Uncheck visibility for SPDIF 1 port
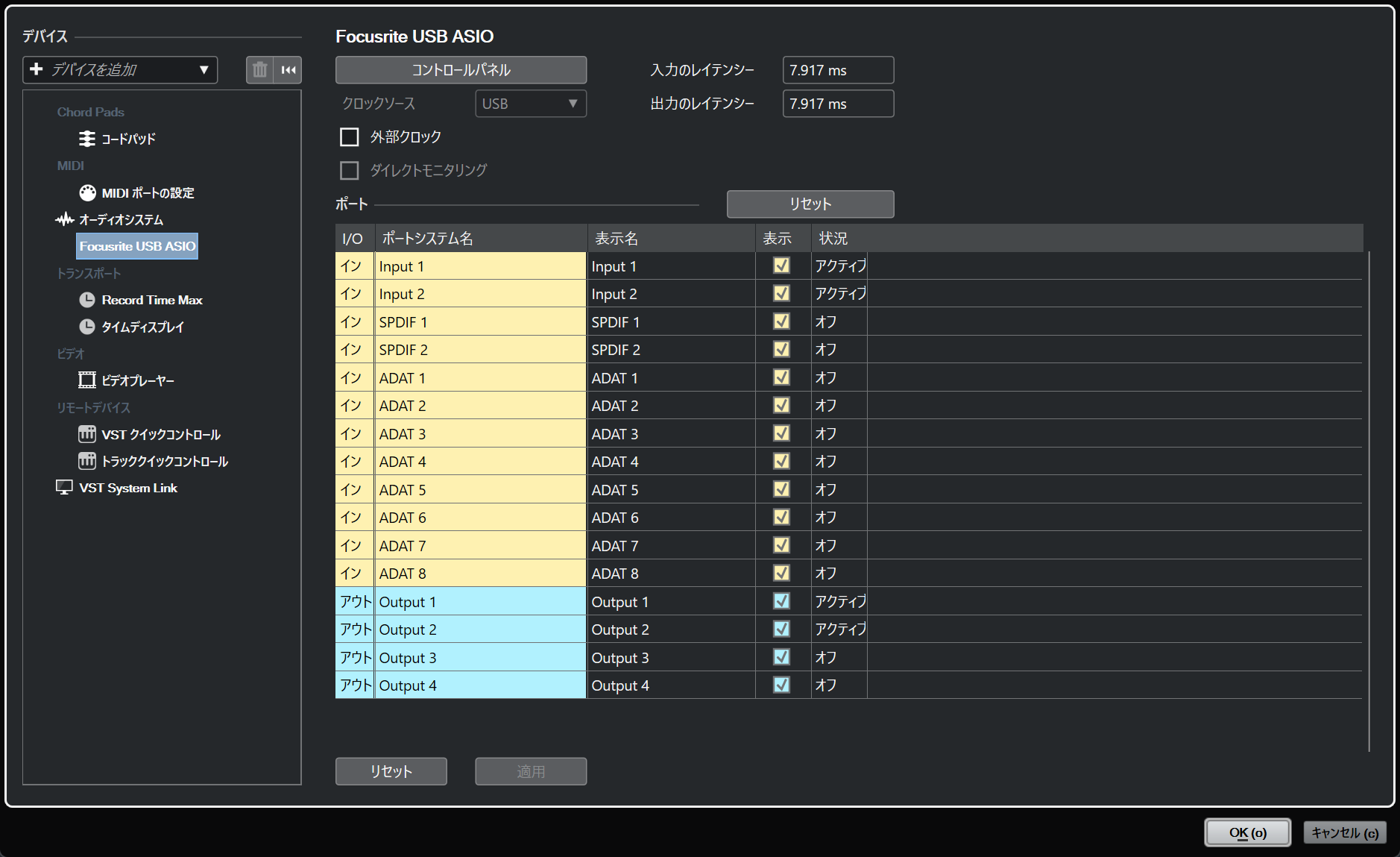The width and height of the screenshot is (1400, 857). pos(781,321)
